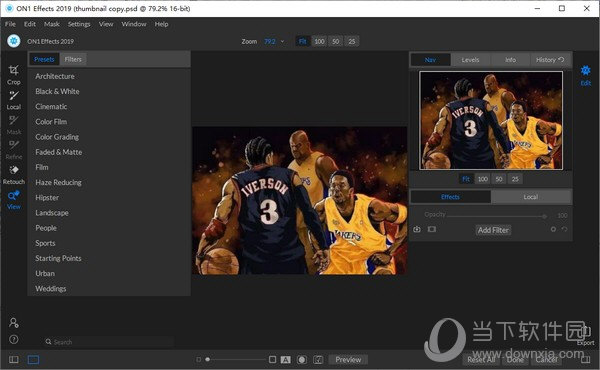This screenshot has width=600, height=370.
Task: Click the thumbnail size slider at bottom
Action: pyautogui.click(x=236, y=360)
